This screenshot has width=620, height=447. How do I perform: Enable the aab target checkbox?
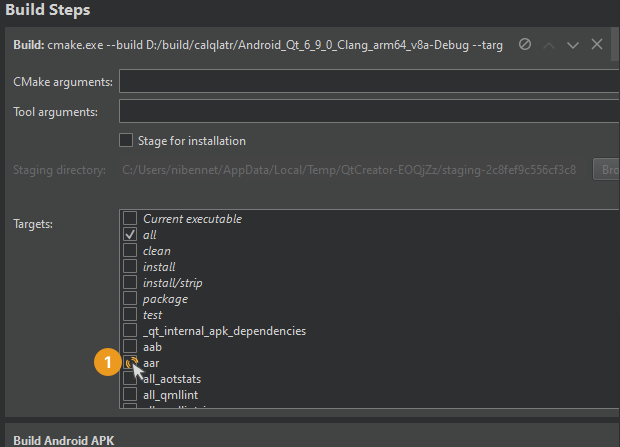point(129,346)
